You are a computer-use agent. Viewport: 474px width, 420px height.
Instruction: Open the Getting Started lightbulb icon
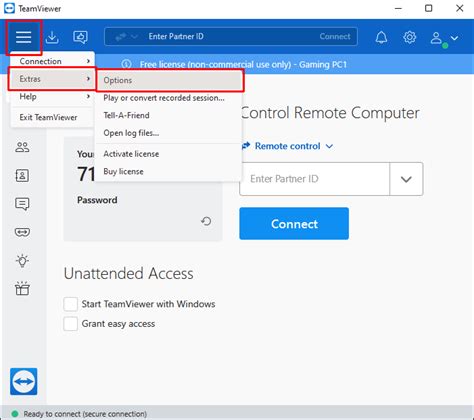point(22,260)
